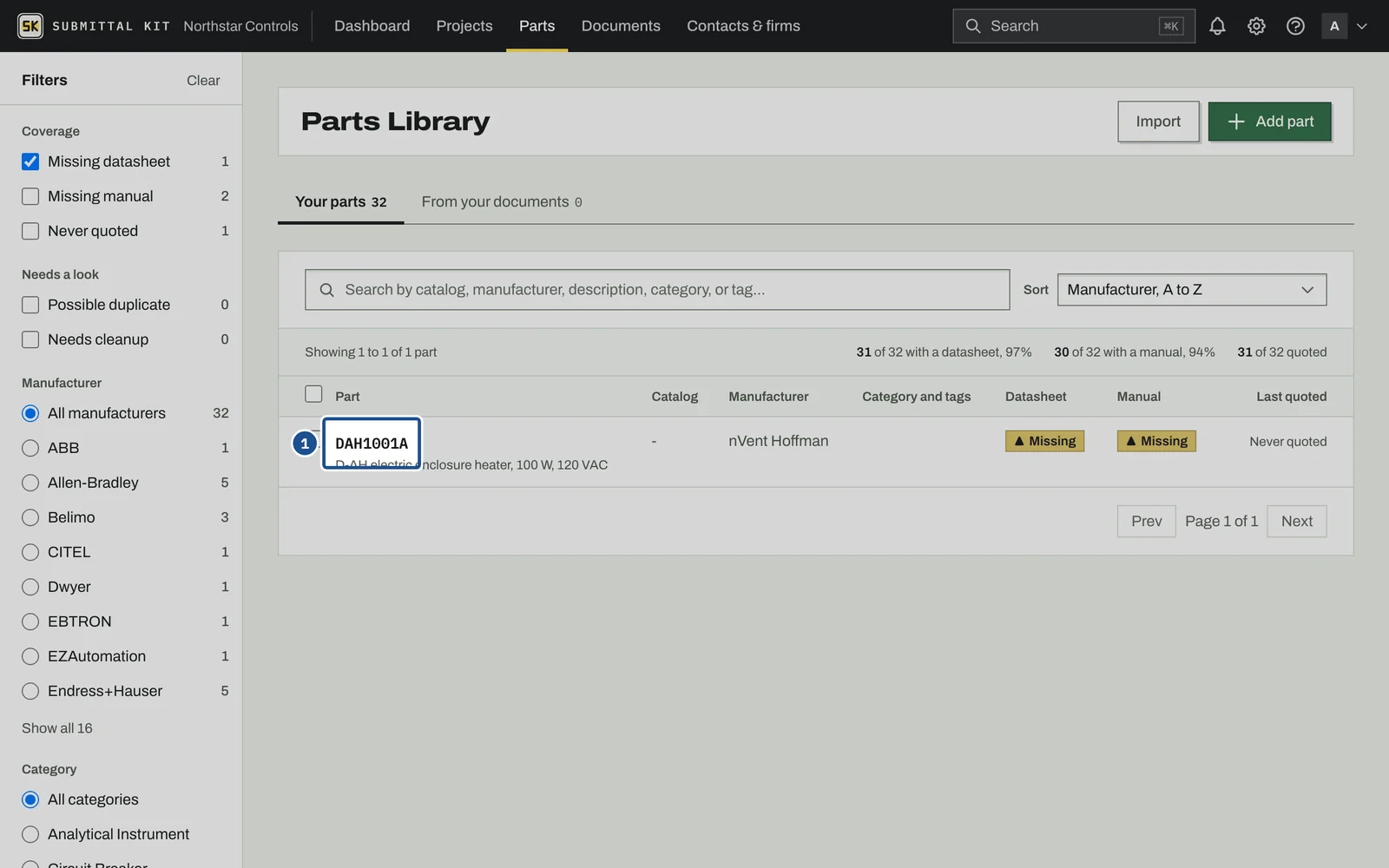Click 'Page 1 of 1' text
Viewport: 1389px width, 868px height.
coord(1221,522)
